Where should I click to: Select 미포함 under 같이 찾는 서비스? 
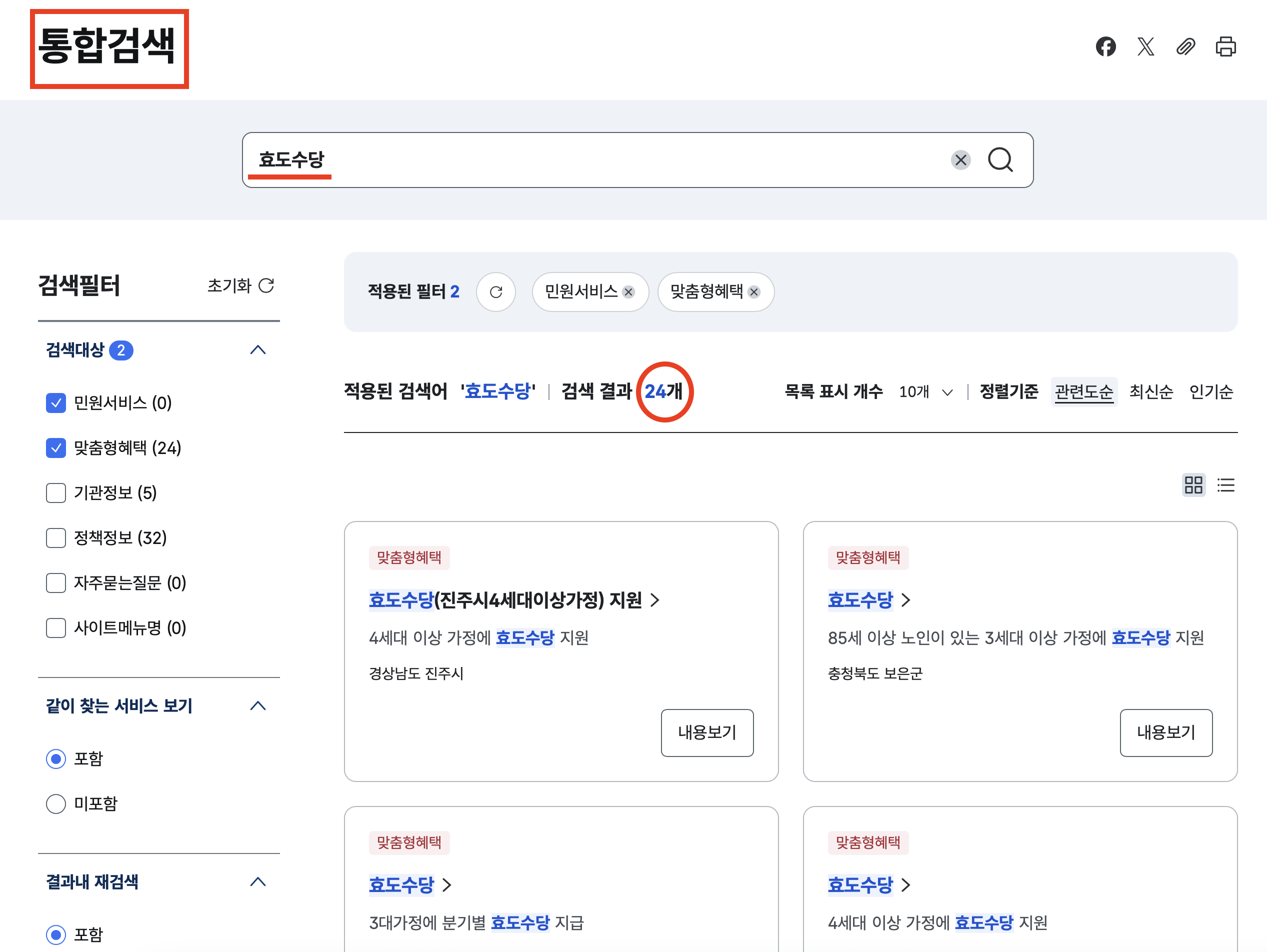55,803
